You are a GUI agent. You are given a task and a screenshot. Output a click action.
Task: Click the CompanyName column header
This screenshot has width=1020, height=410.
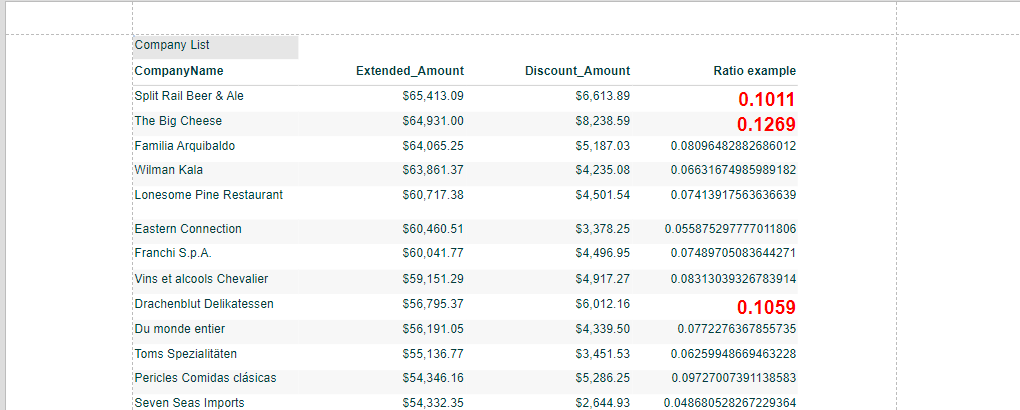179,71
